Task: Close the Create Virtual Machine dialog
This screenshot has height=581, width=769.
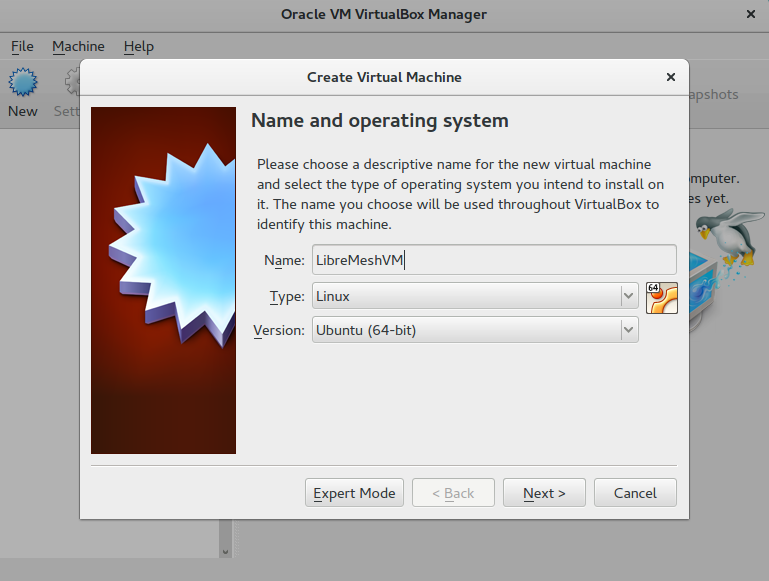Action: point(671,77)
